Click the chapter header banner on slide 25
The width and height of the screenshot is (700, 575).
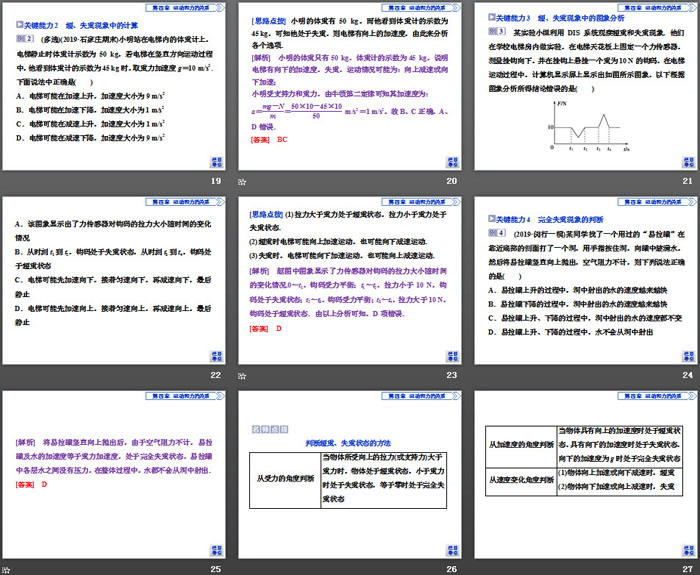[x=185, y=396]
